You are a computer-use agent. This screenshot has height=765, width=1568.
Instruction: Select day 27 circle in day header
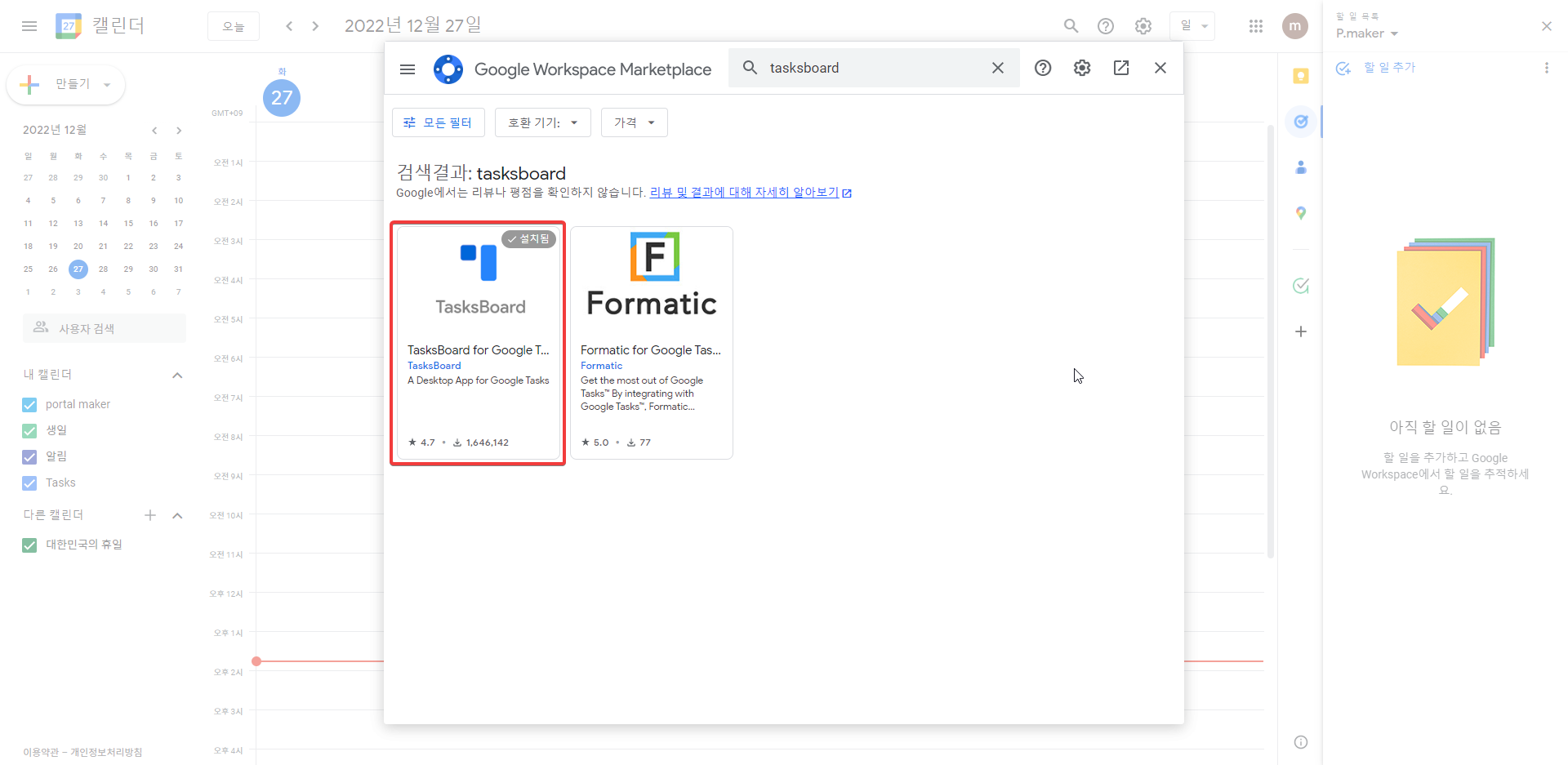[282, 98]
